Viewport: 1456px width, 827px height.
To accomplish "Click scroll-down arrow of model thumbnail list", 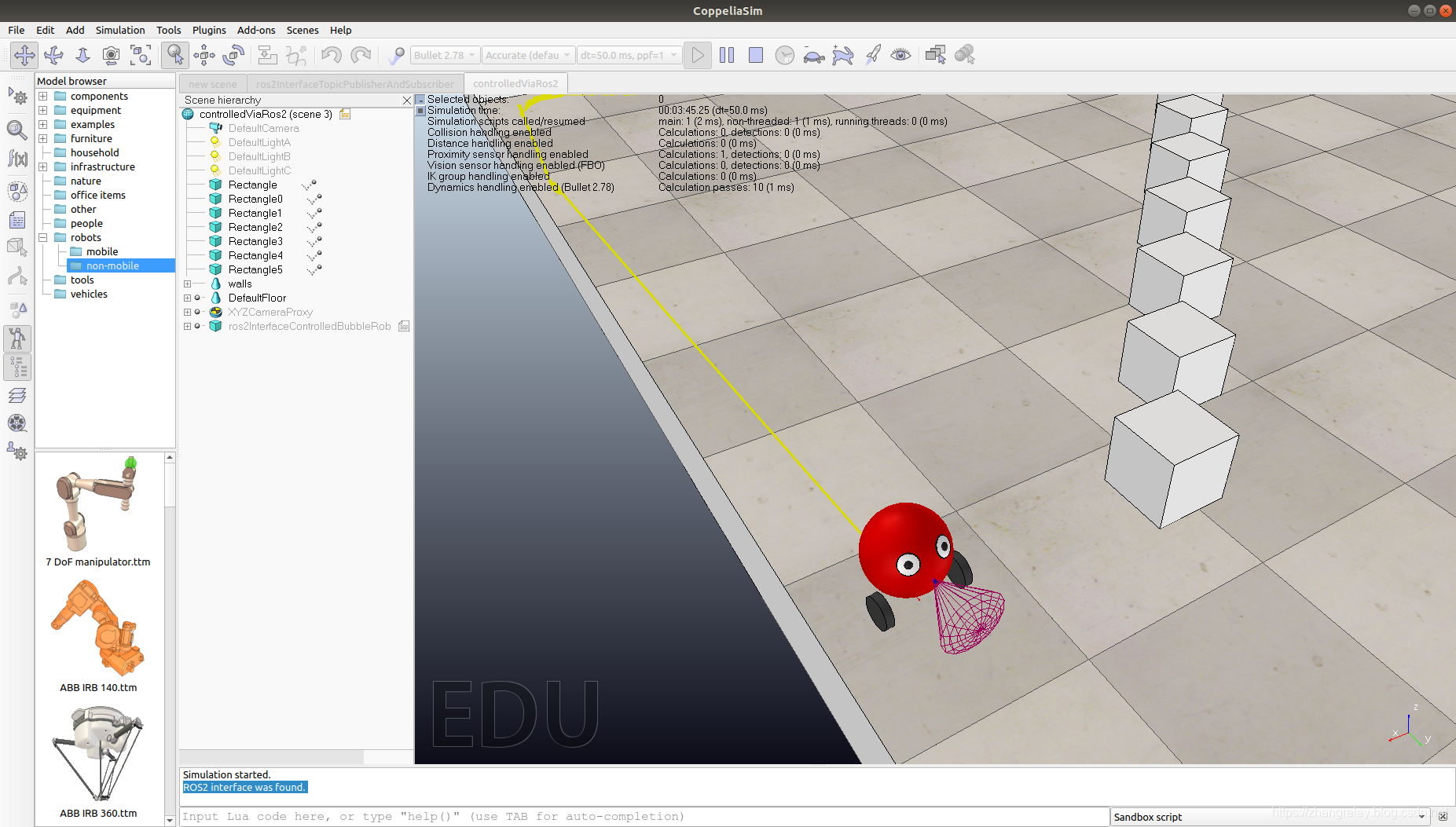I will [170, 821].
